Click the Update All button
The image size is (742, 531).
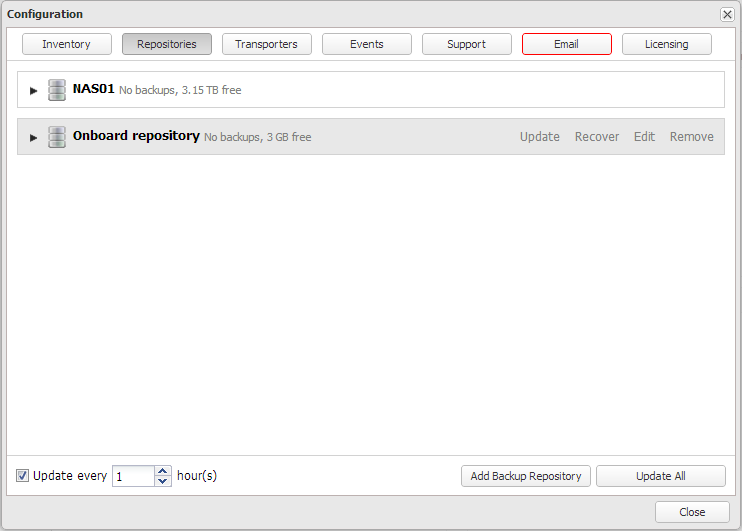click(x=661, y=476)
